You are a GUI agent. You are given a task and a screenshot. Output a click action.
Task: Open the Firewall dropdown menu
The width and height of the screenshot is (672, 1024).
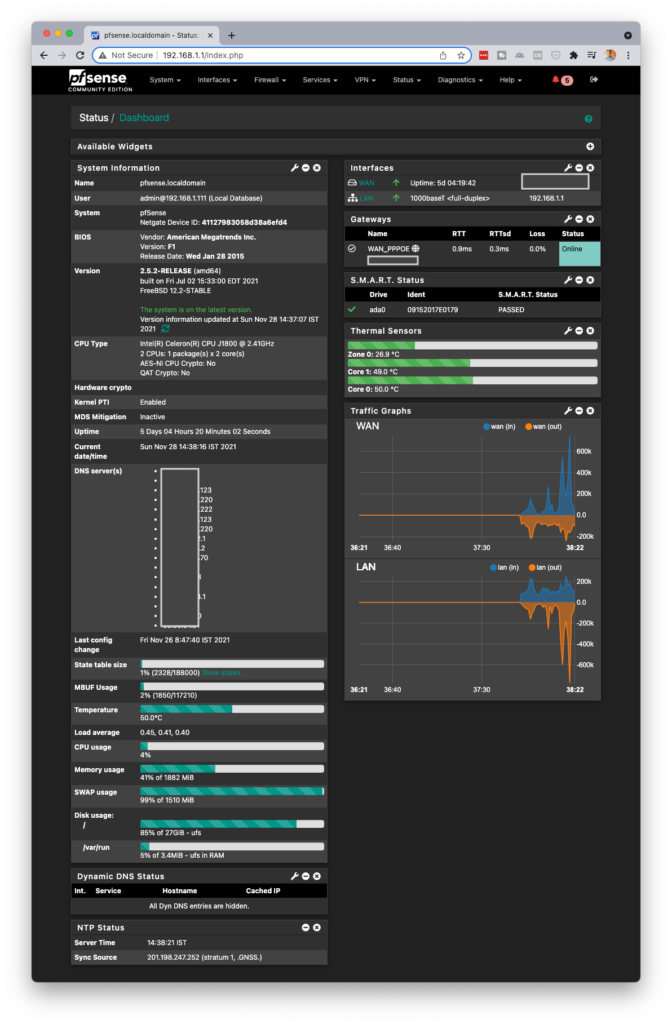pos(270,80)
